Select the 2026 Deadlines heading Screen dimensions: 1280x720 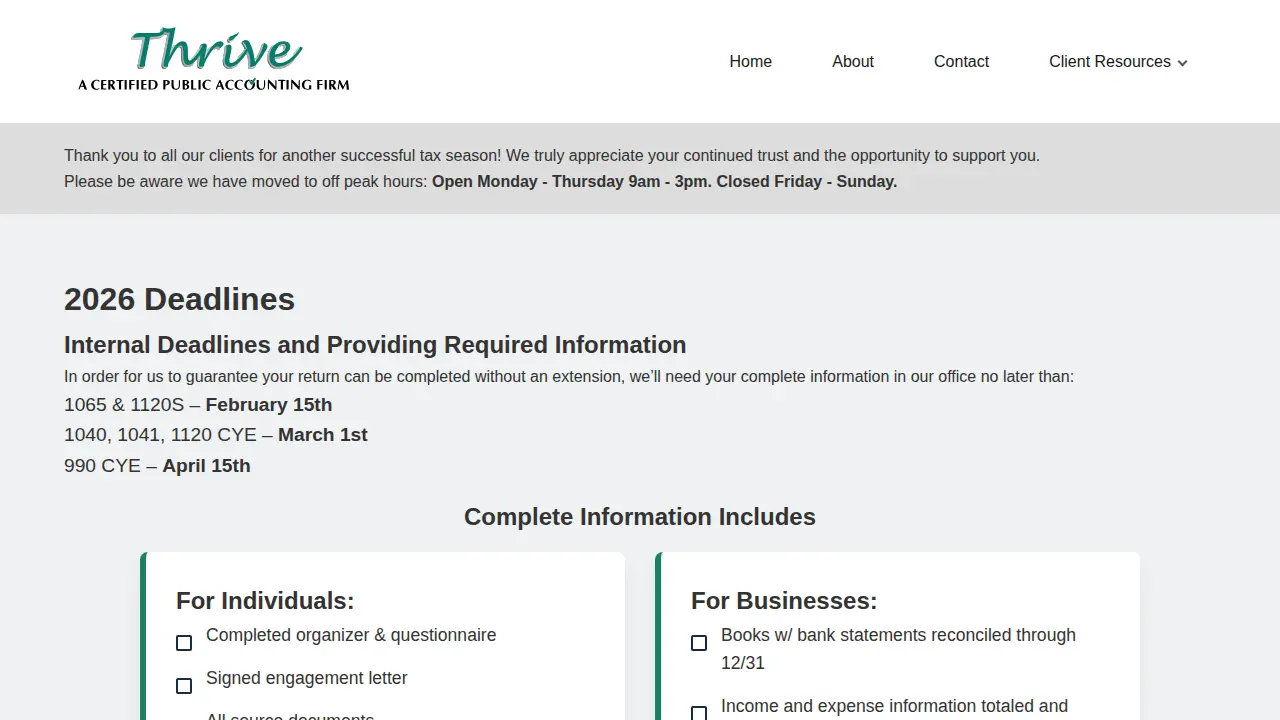[x=179, y=299]
